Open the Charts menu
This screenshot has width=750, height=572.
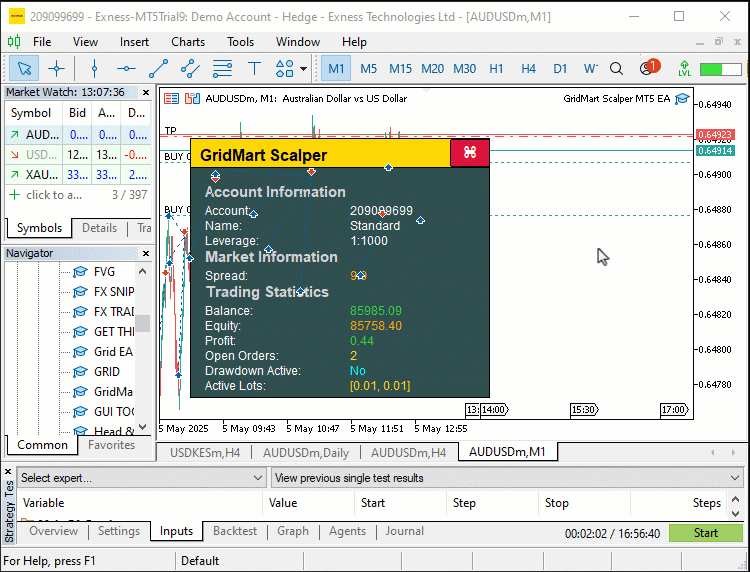pyautogui.click(x=188, y=42)
